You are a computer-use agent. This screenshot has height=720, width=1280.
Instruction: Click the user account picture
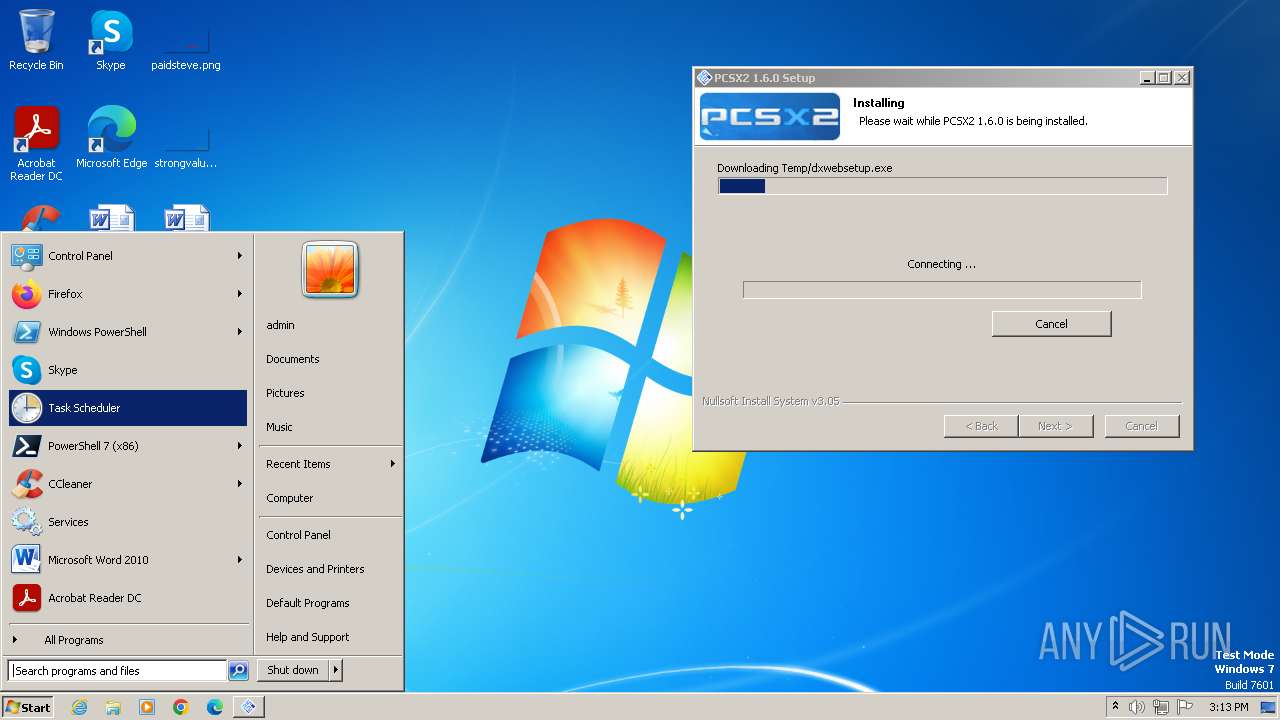point(330,270)
